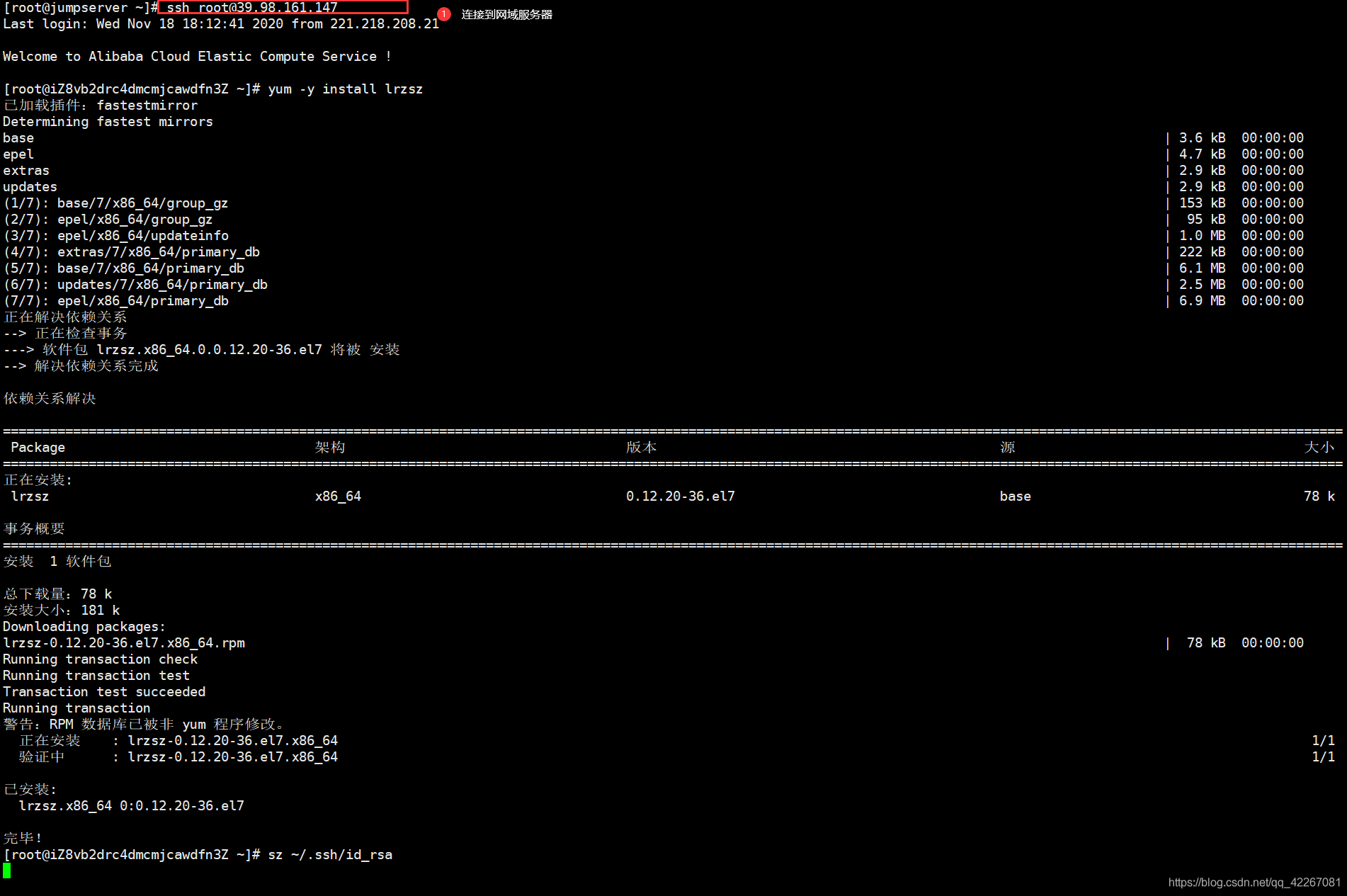The image size is (1347, 896).
Task: Click the Welcome to Alibaba Cloud Elastic Compute Service line
Action: point(197,56)
